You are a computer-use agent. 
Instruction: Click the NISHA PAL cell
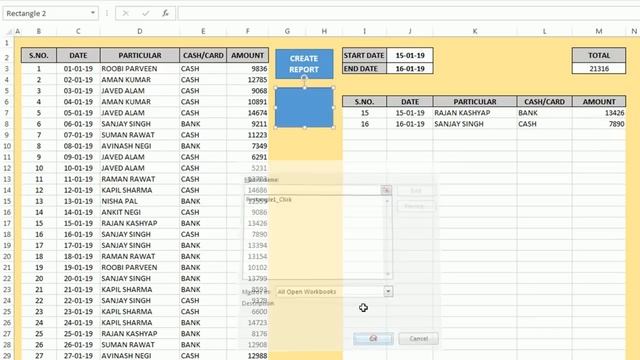pos(140,201)
